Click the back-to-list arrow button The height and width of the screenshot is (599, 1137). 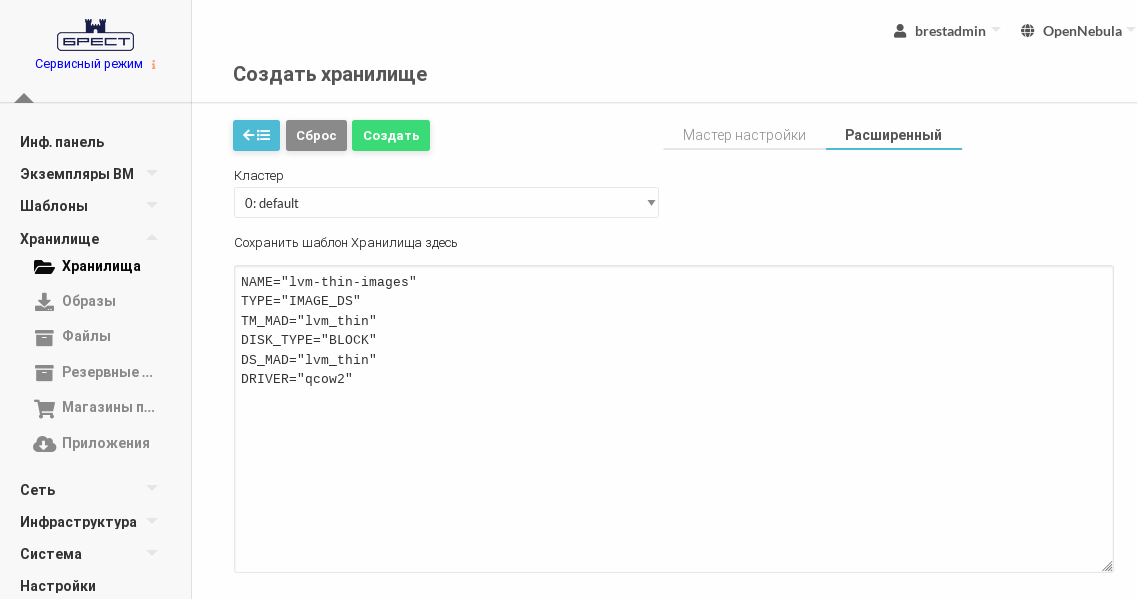click(x=256, y=135)
